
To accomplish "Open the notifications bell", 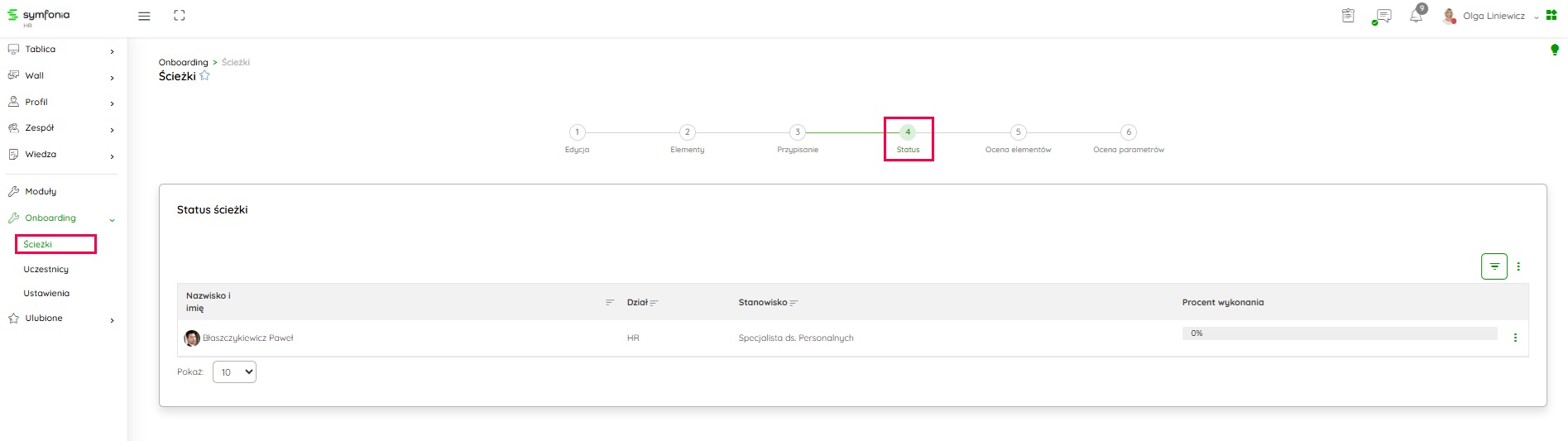I will tap(1416, 16).
